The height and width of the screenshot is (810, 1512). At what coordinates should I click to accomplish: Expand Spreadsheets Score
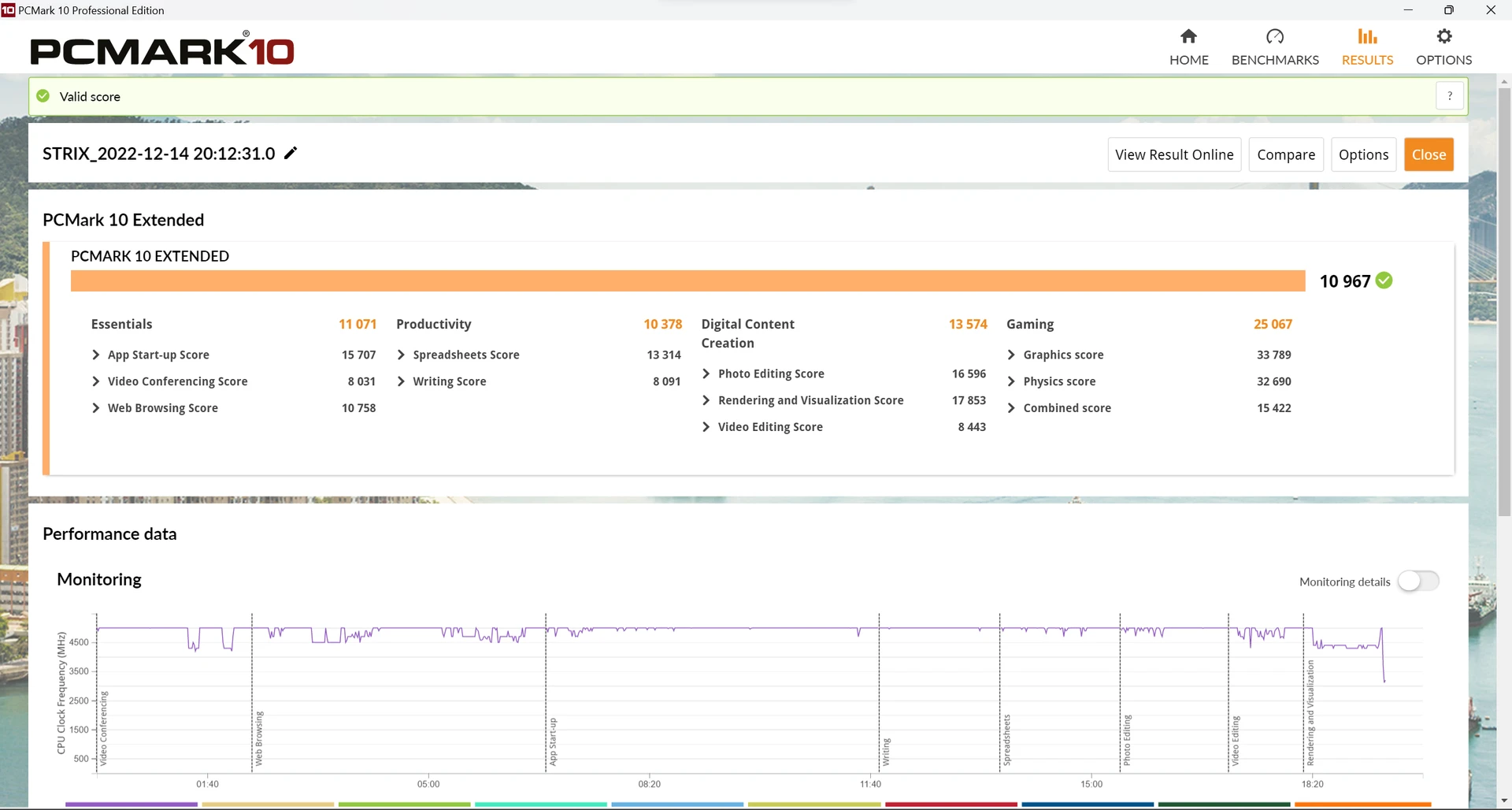pos(401,355)
